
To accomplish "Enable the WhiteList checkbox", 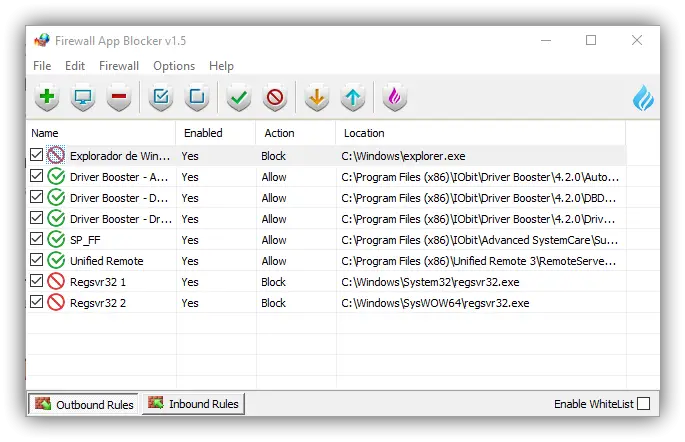I will [x=643, y=404].
